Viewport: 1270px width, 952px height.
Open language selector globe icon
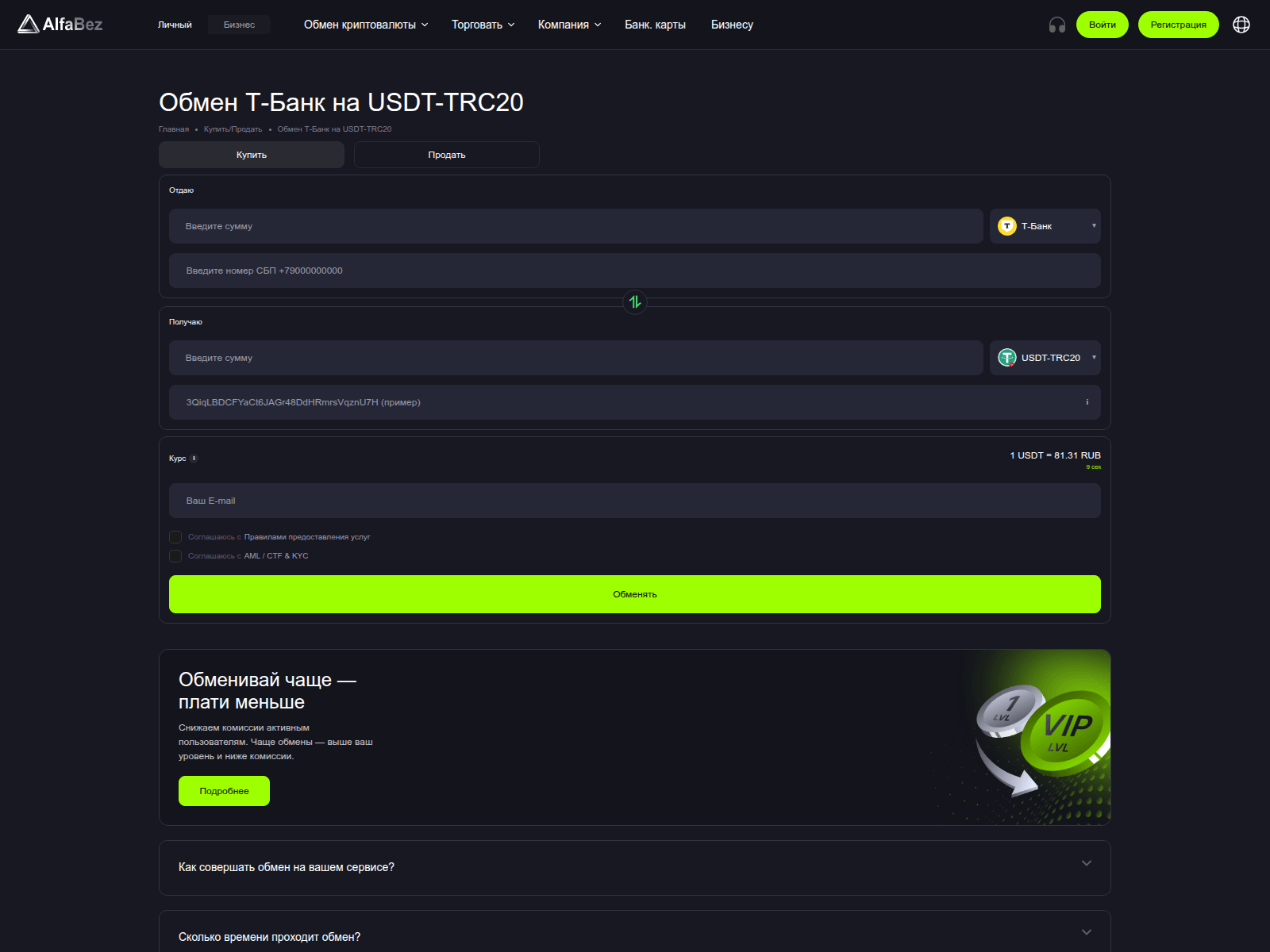[1241, 25]
